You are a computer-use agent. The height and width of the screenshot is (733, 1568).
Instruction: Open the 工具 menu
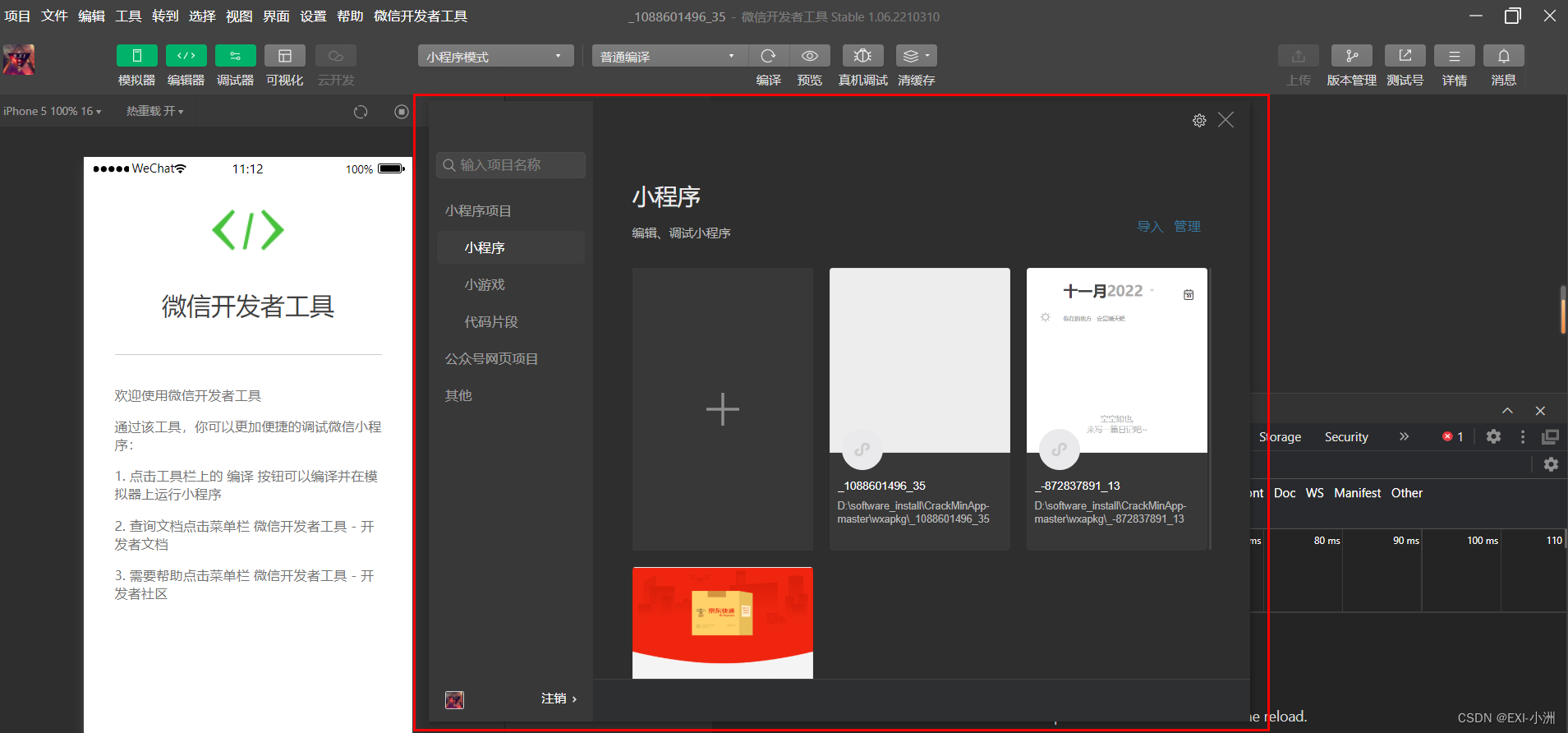click(128, 16)
